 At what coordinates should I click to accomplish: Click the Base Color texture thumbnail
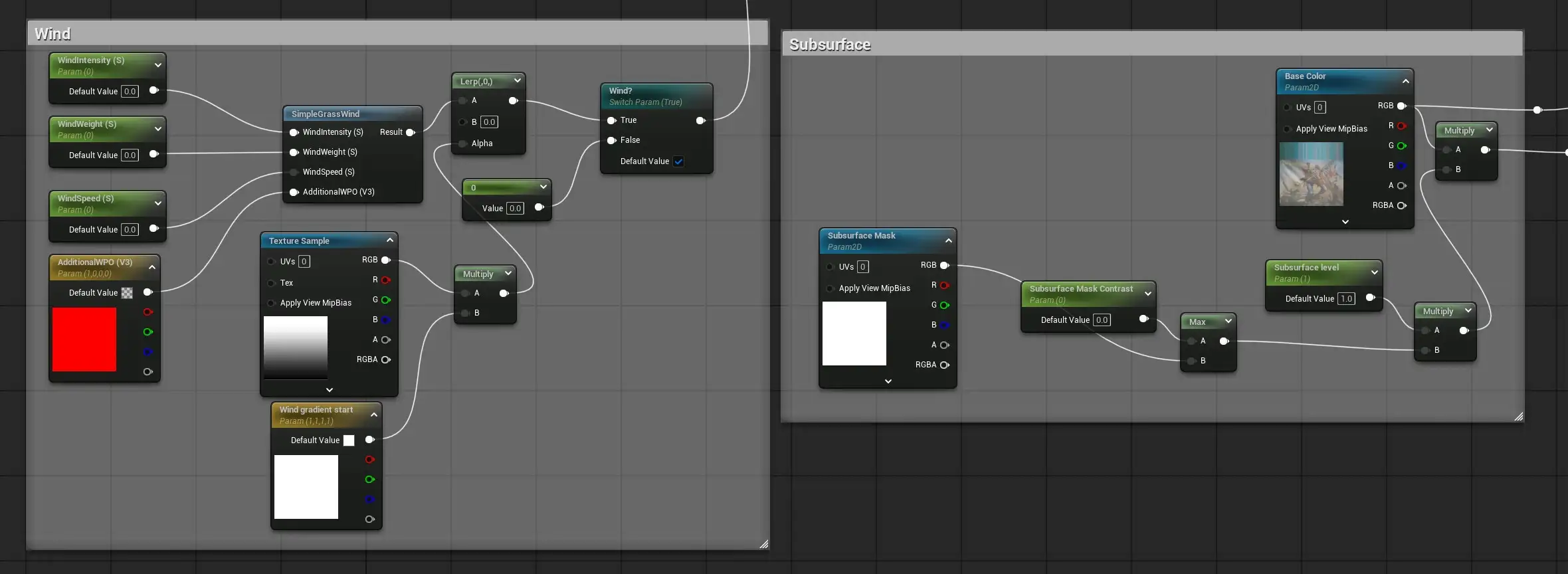point(1312,174)
